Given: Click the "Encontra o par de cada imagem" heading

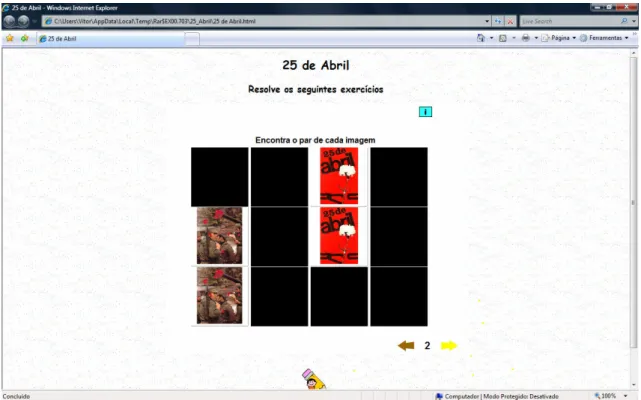Looking at the screenshot, I should click(315, 140).
